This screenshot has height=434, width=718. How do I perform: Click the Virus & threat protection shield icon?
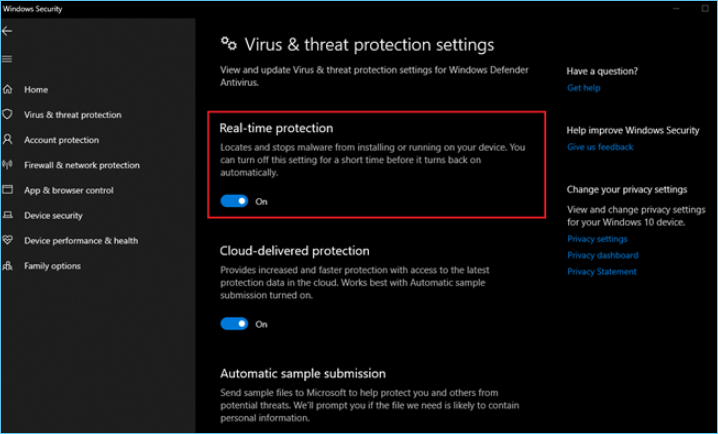pyautogui.click(x=8, y=115)
